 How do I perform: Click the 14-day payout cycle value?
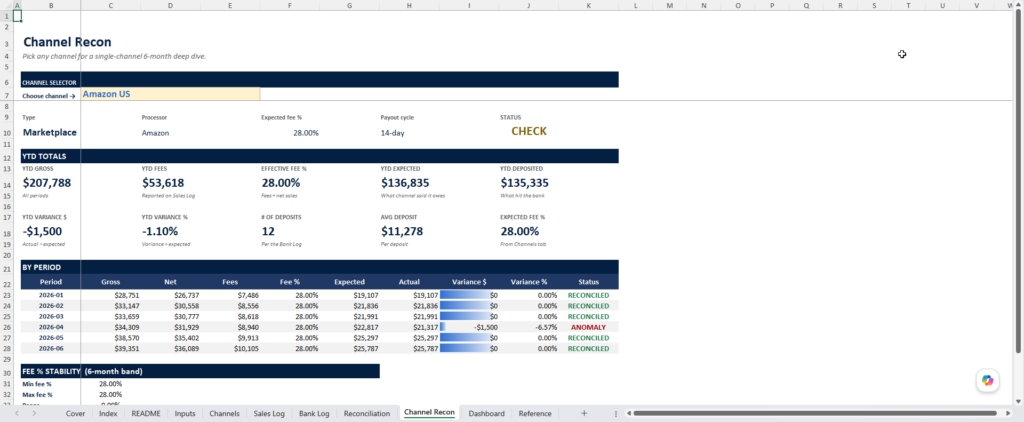tap(392, 133)
